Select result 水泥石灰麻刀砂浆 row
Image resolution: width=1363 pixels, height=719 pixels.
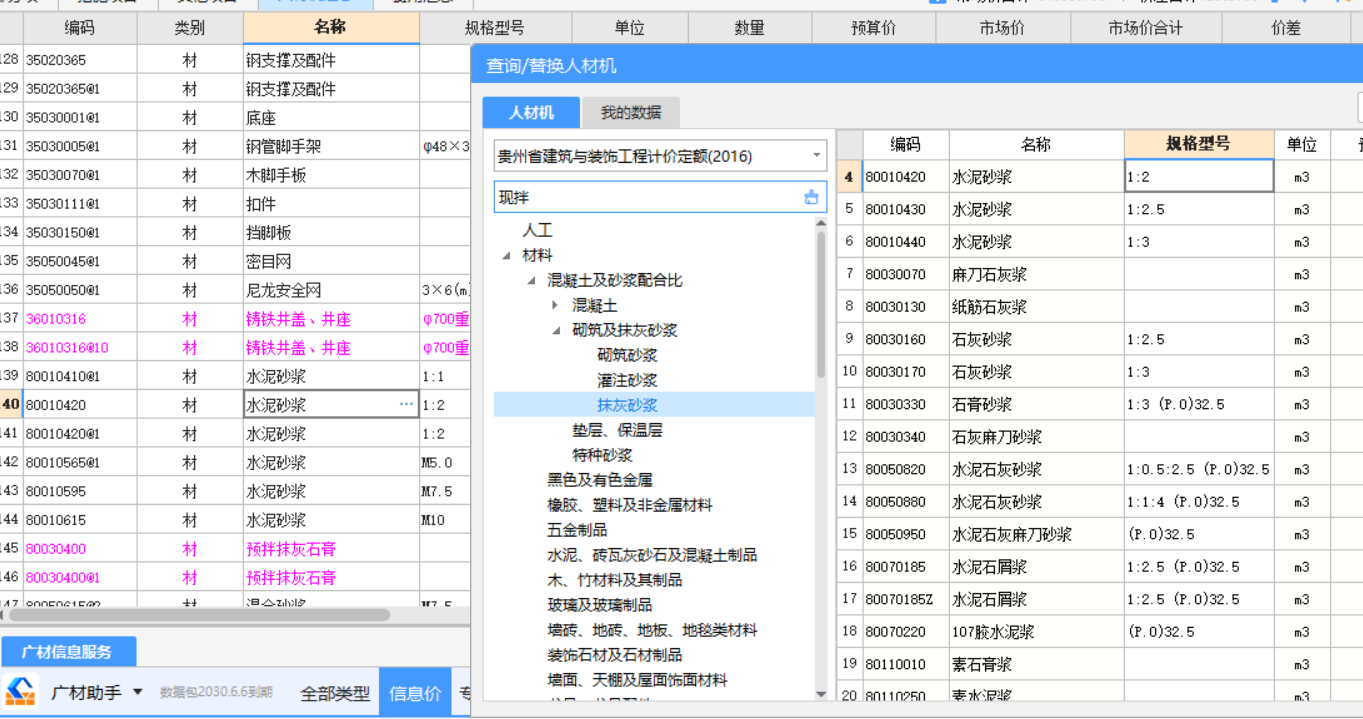[x=1099, y=534]
